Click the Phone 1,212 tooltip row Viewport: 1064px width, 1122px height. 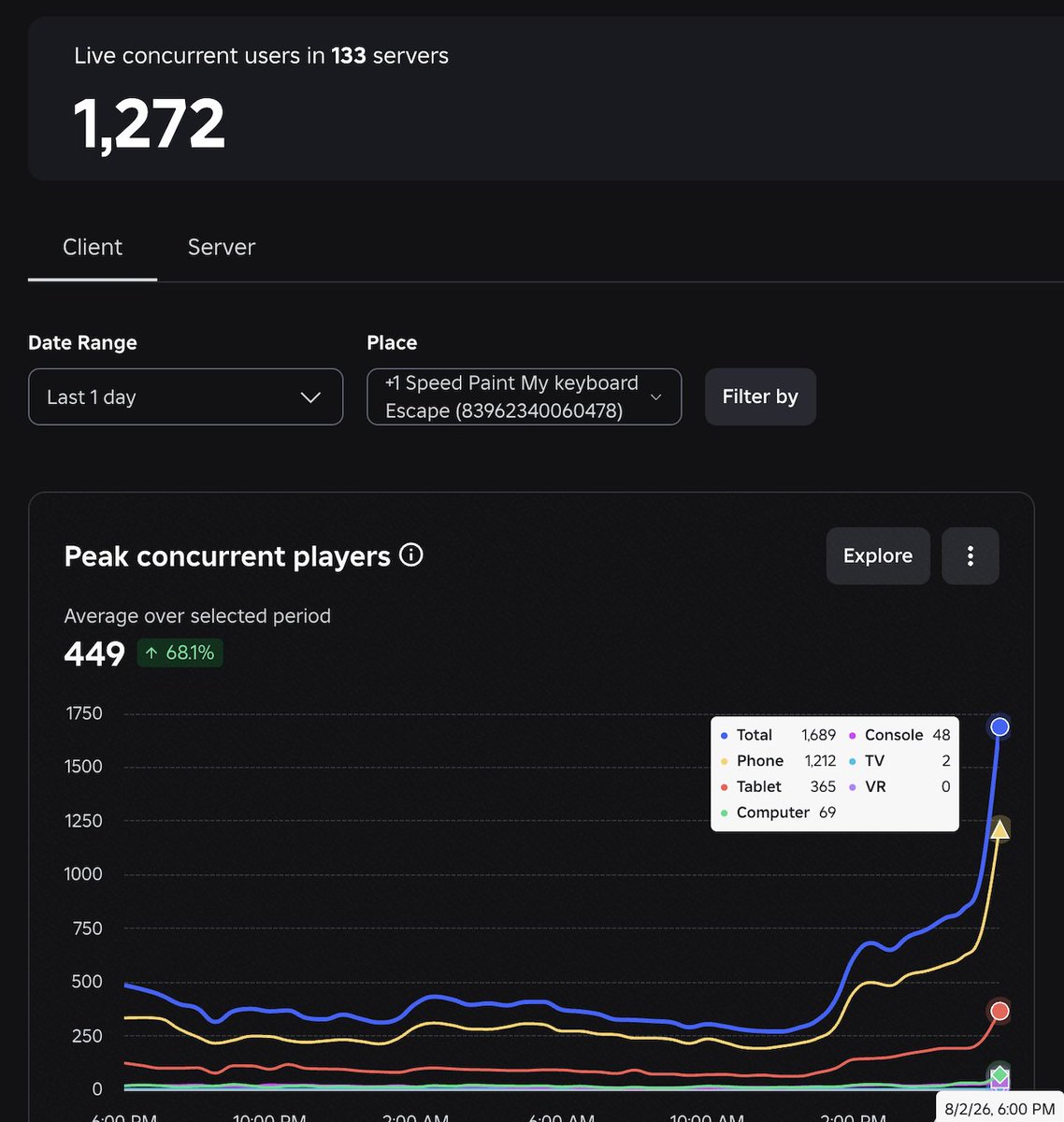pyautogui.click(x=778, y=761)
